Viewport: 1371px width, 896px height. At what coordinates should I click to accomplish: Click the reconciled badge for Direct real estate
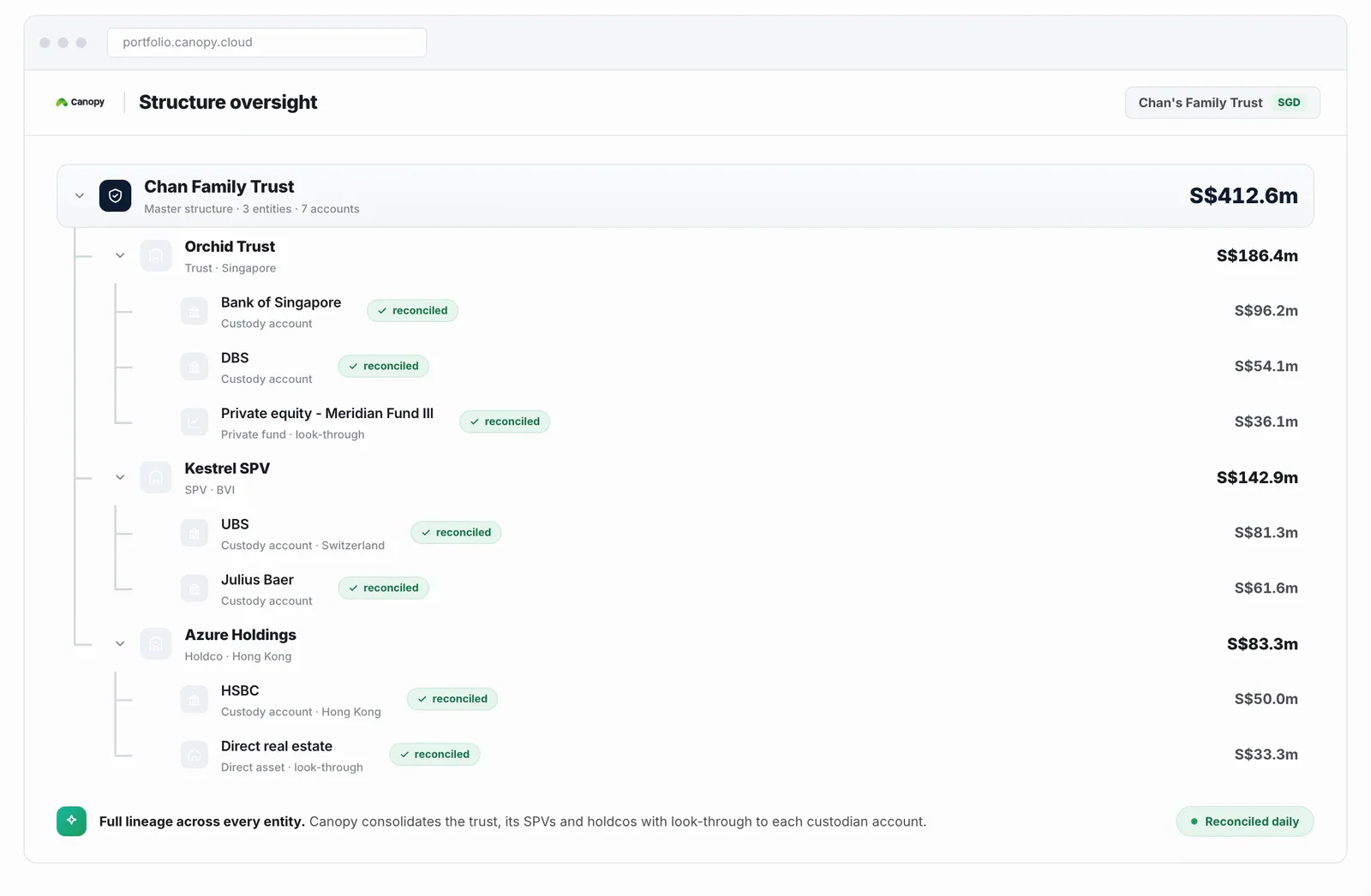coord(434,754)
